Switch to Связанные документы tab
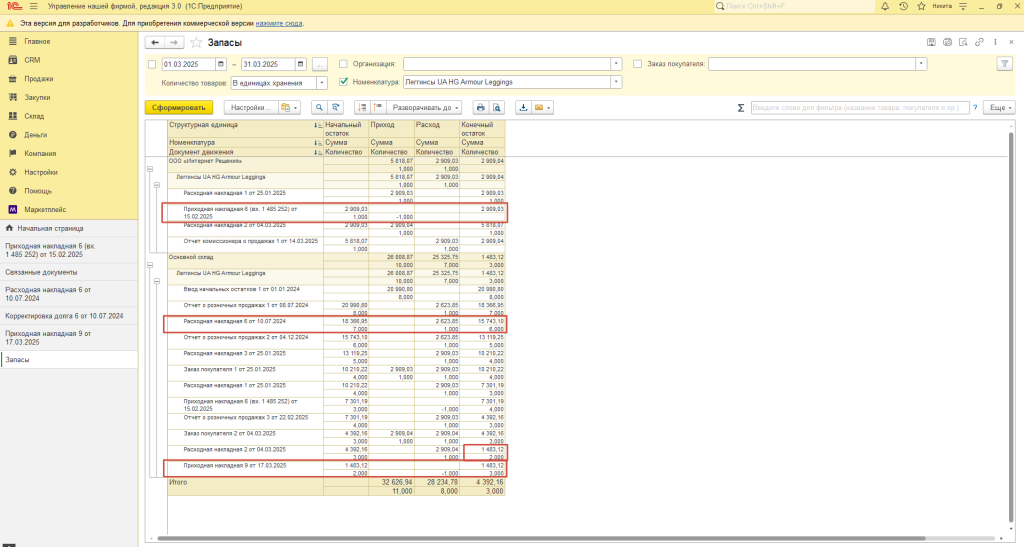The image size is (1024, 547). 69,272
